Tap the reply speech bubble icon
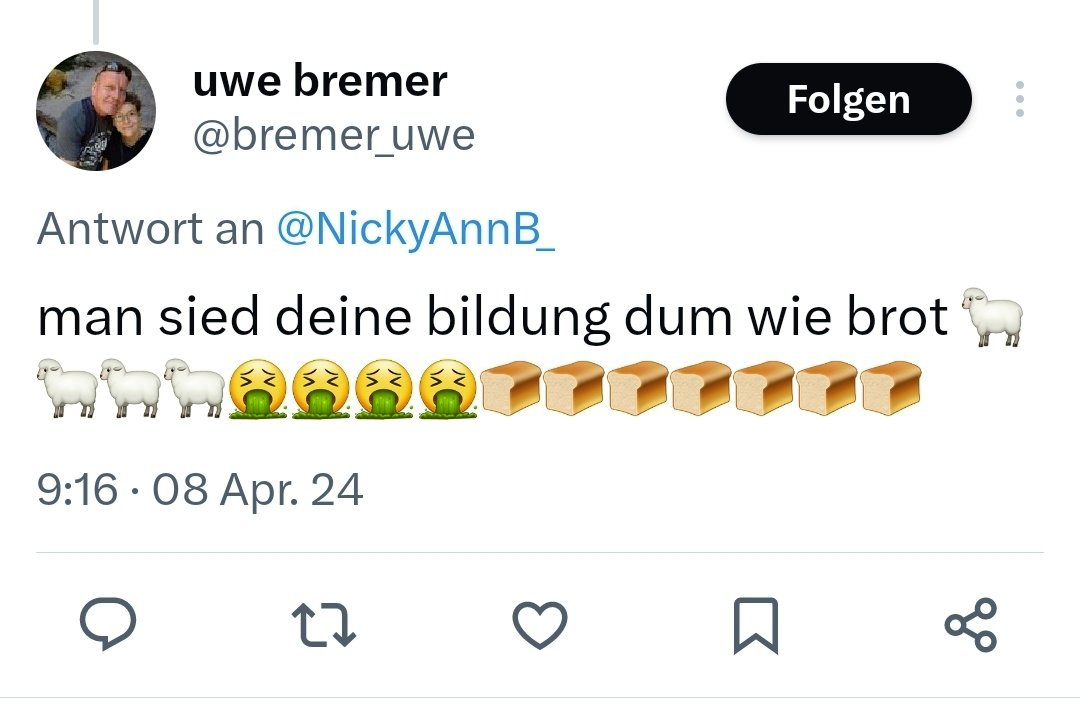 [108, 625]
